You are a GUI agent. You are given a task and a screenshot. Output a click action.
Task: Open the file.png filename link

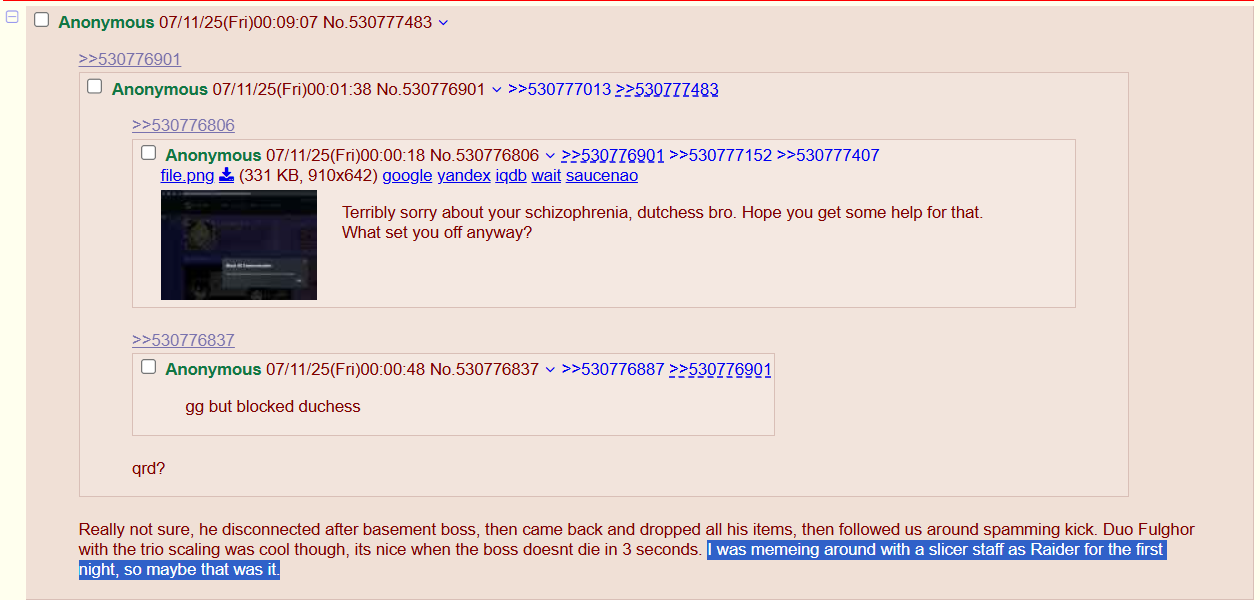click(188, 175)
